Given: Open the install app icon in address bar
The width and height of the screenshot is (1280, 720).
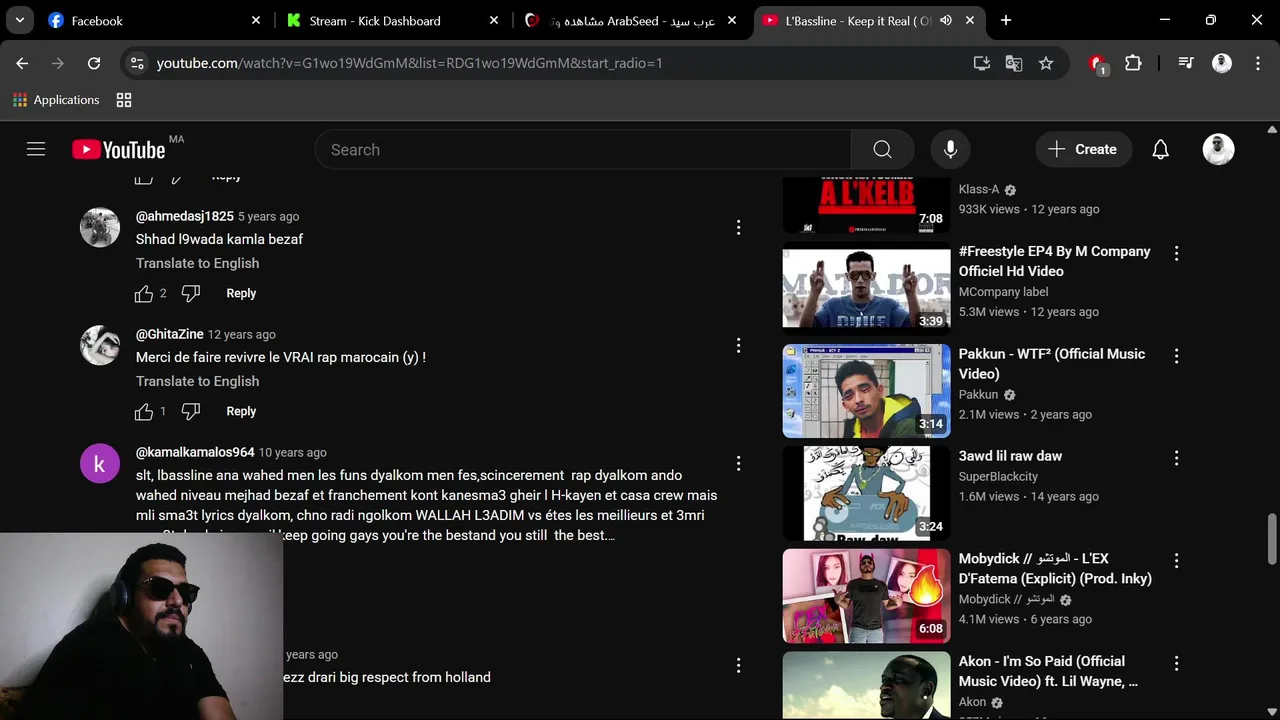Looking at the screenshot, I should pyautogui.click(x=982, y=63).
